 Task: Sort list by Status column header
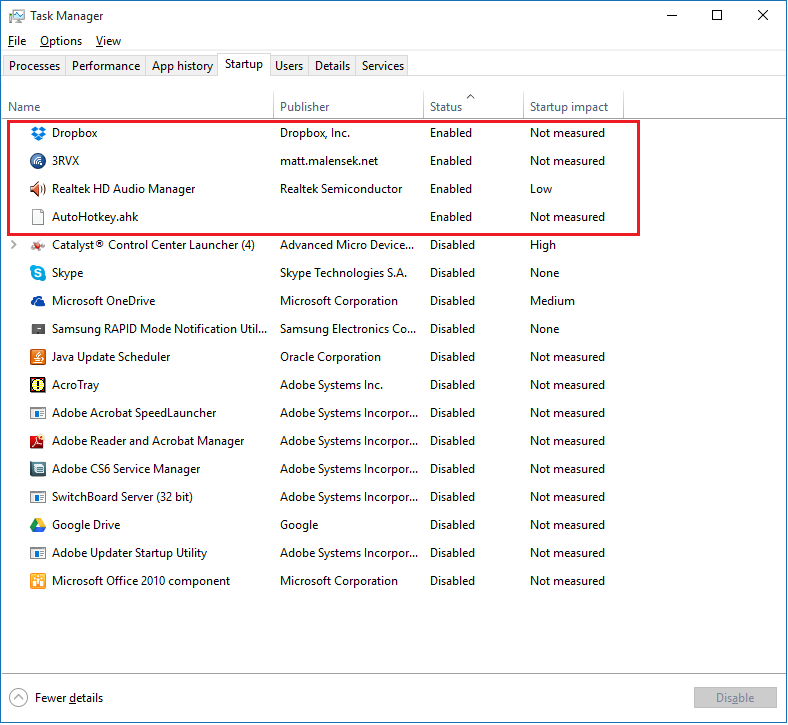446,107
